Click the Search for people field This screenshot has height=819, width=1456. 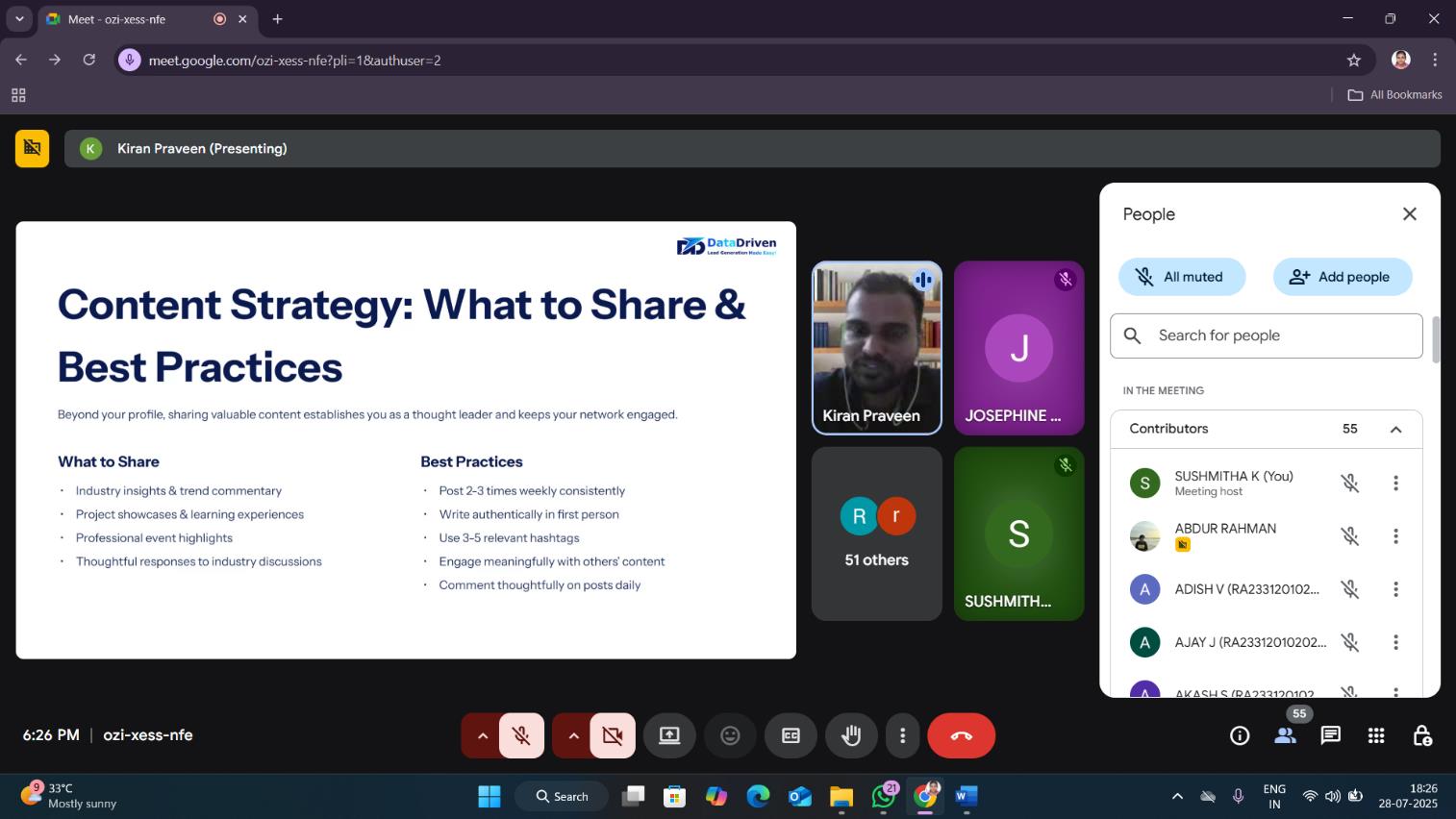1279,335
